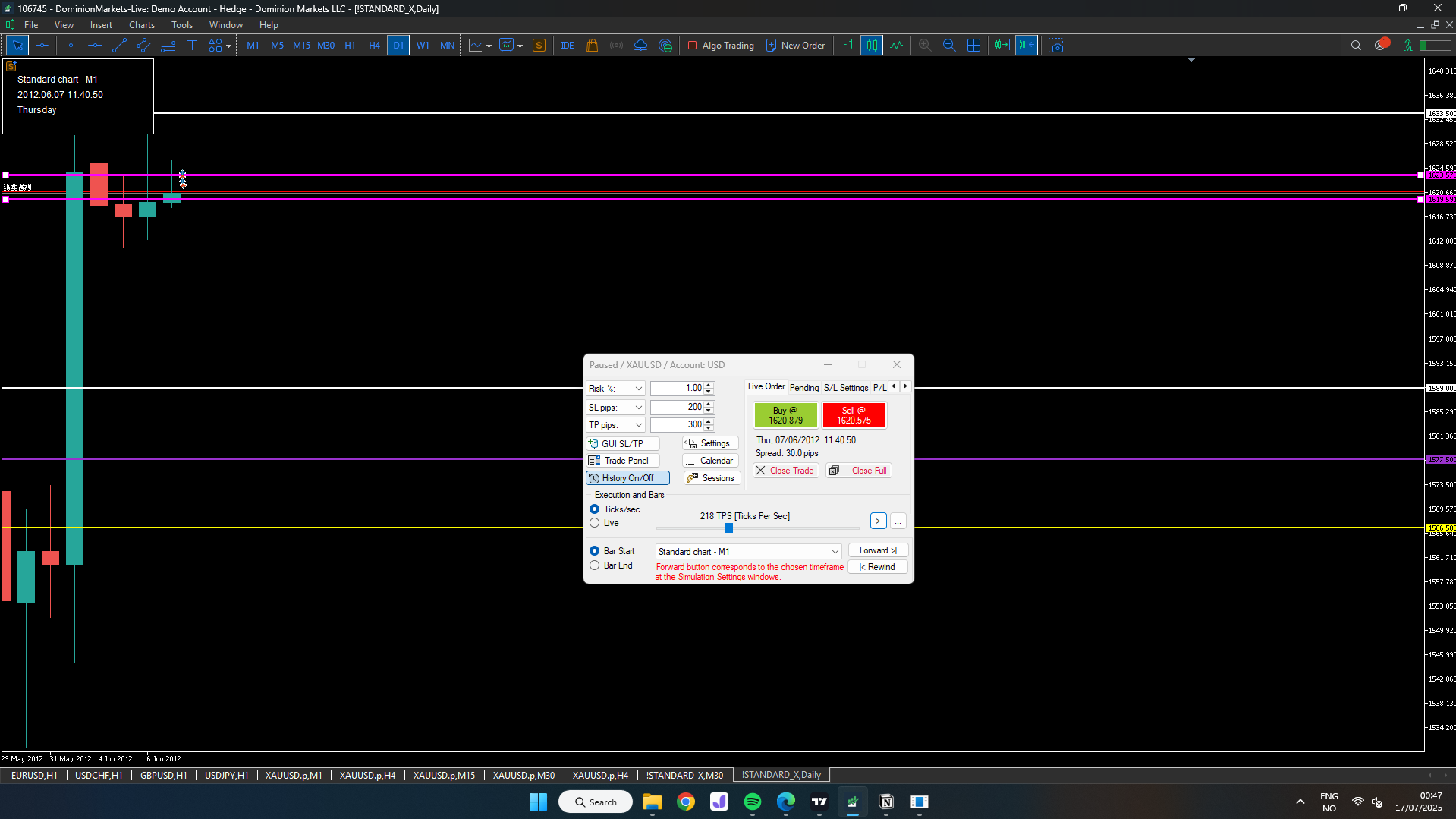Open the IDE MetaEditor
The width and height of the screenshot is (1456, 819).
click(568, 46)
